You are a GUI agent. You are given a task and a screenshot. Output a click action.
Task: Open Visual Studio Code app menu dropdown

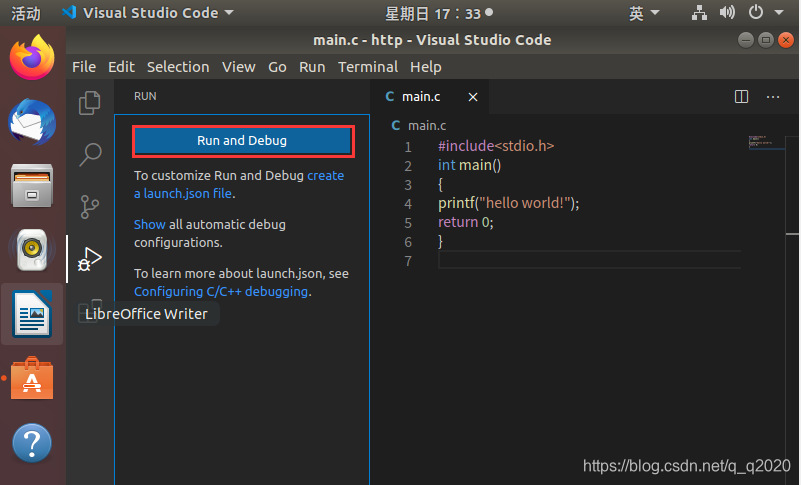pyautogui.click(x=148, y=13)
